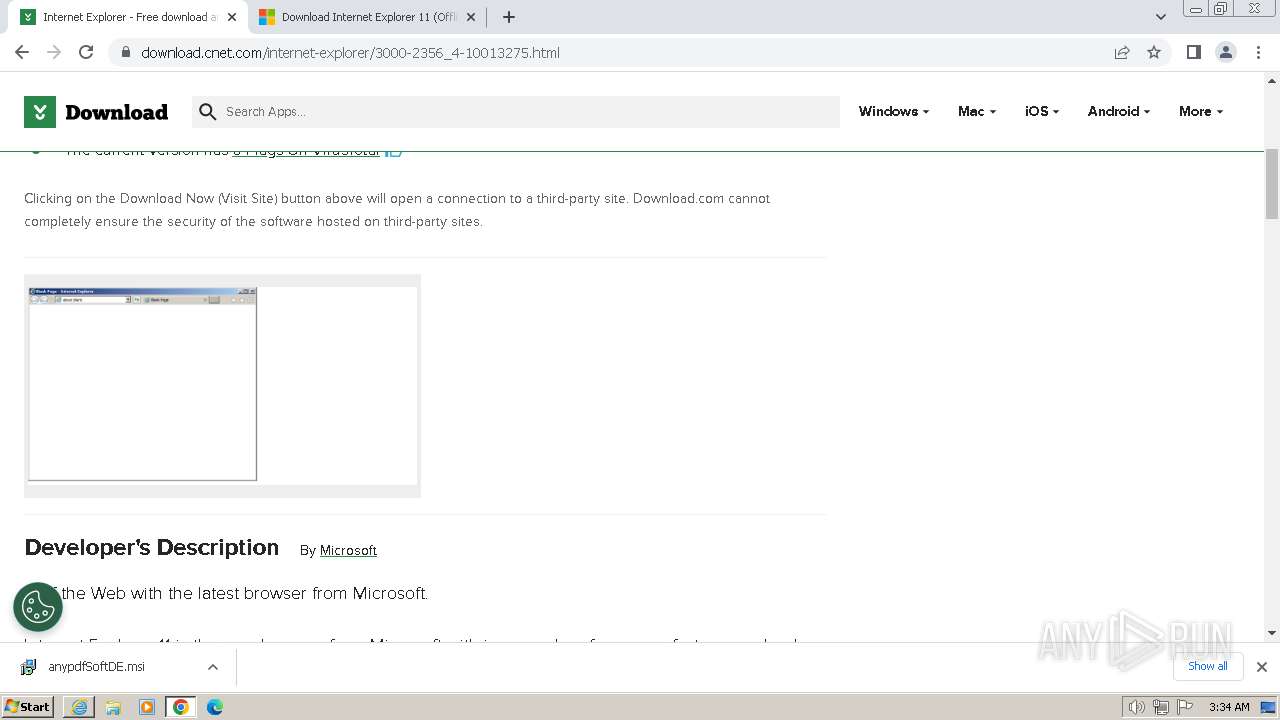
Task: Show all downloads
Action: coord(1208,666)
